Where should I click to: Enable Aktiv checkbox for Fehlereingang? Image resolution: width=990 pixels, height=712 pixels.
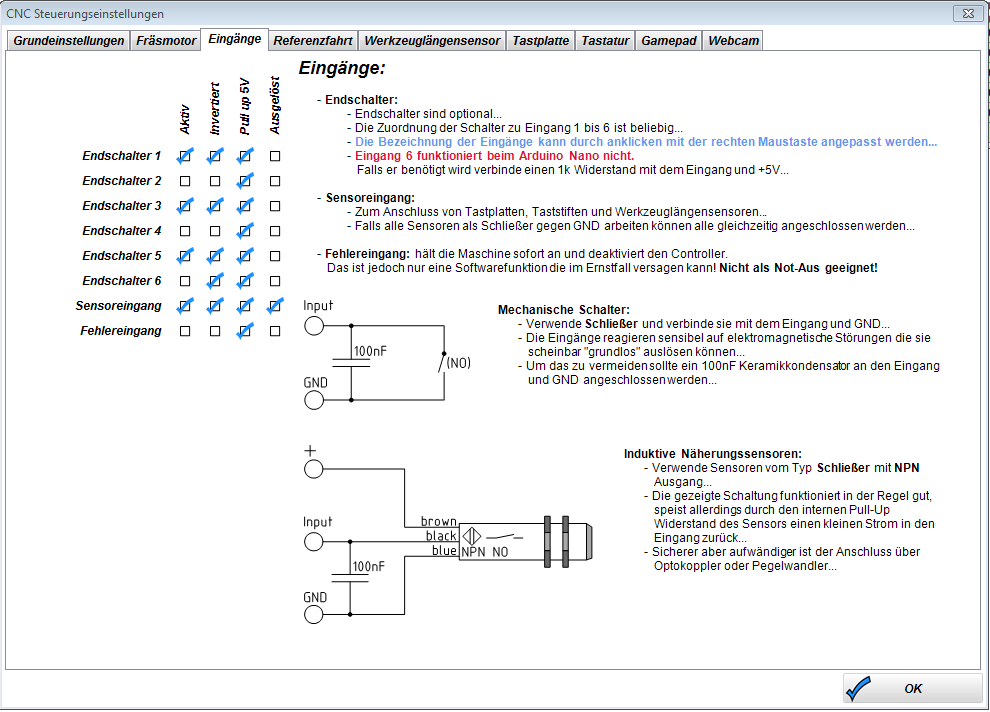point(185,331)
